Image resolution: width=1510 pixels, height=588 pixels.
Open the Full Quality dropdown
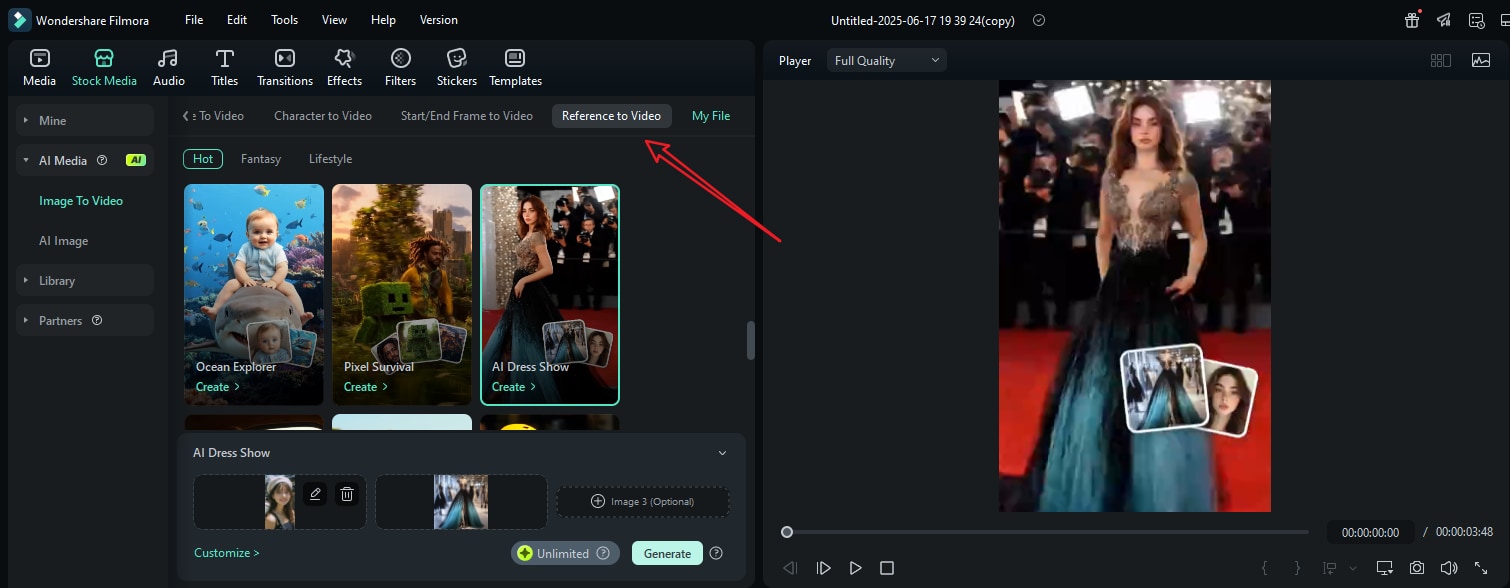point(887,61)
